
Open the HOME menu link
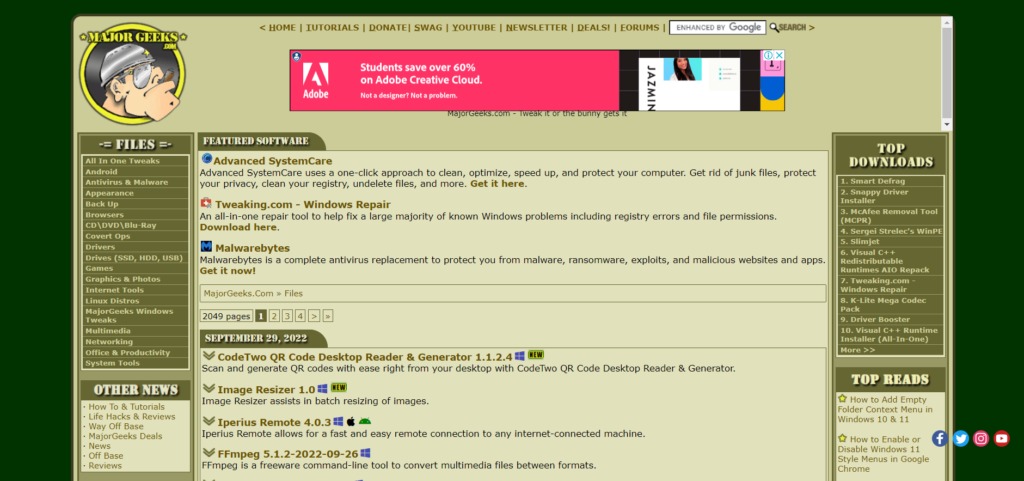[x=282, y=27]
